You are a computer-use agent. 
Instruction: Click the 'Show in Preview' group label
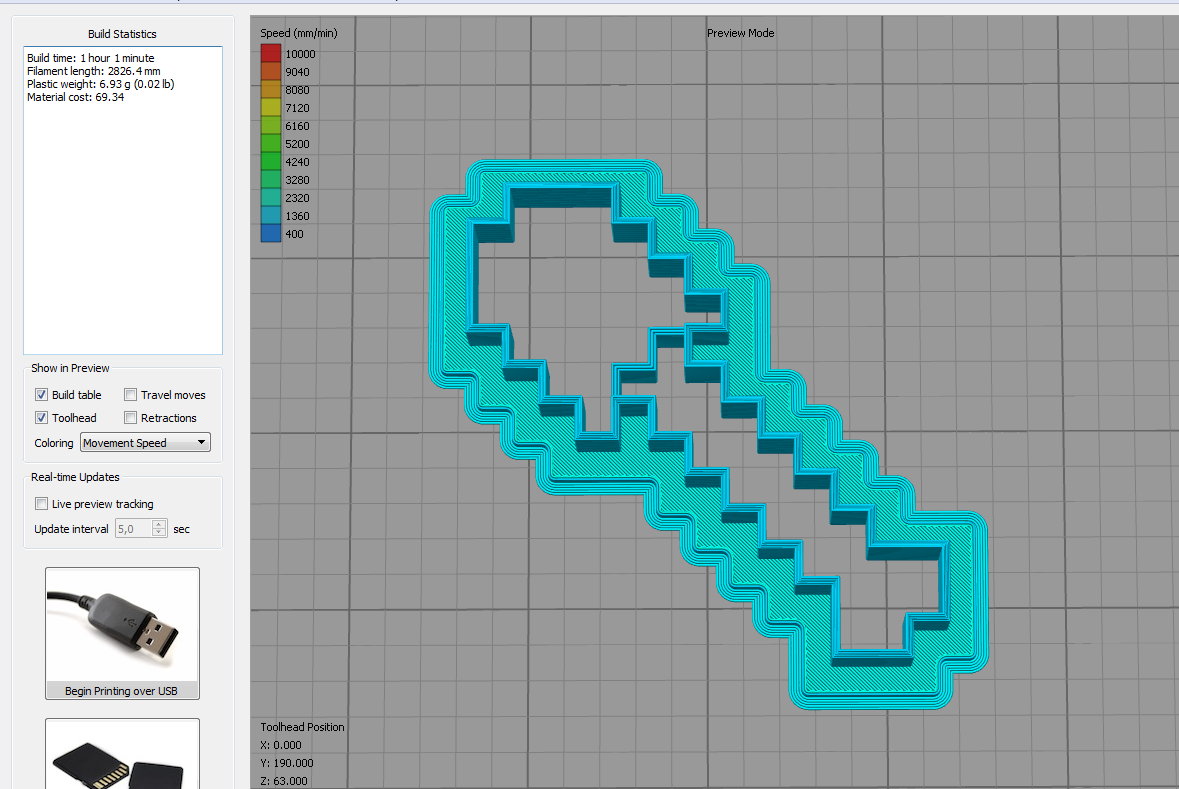tap(70, 369)
